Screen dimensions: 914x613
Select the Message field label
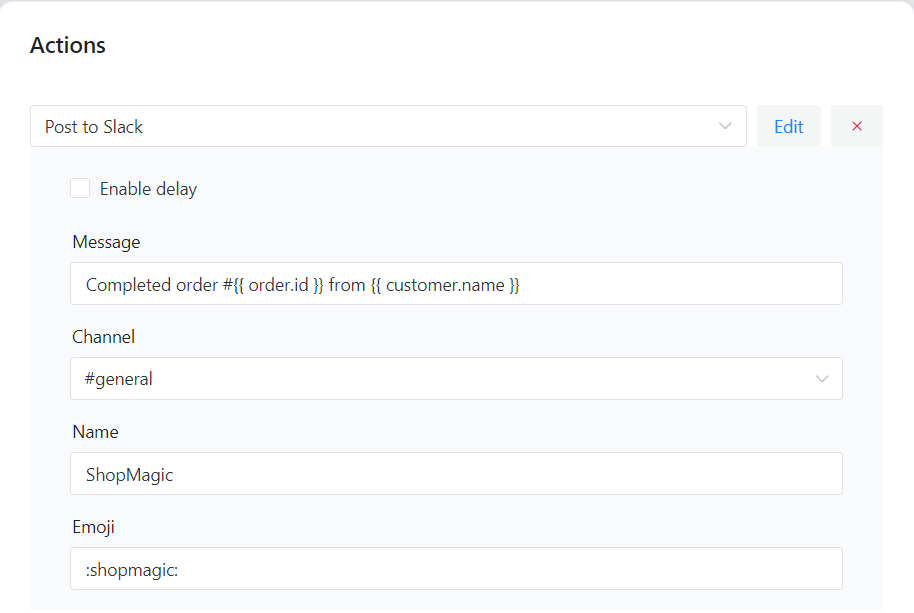(106, 242)
